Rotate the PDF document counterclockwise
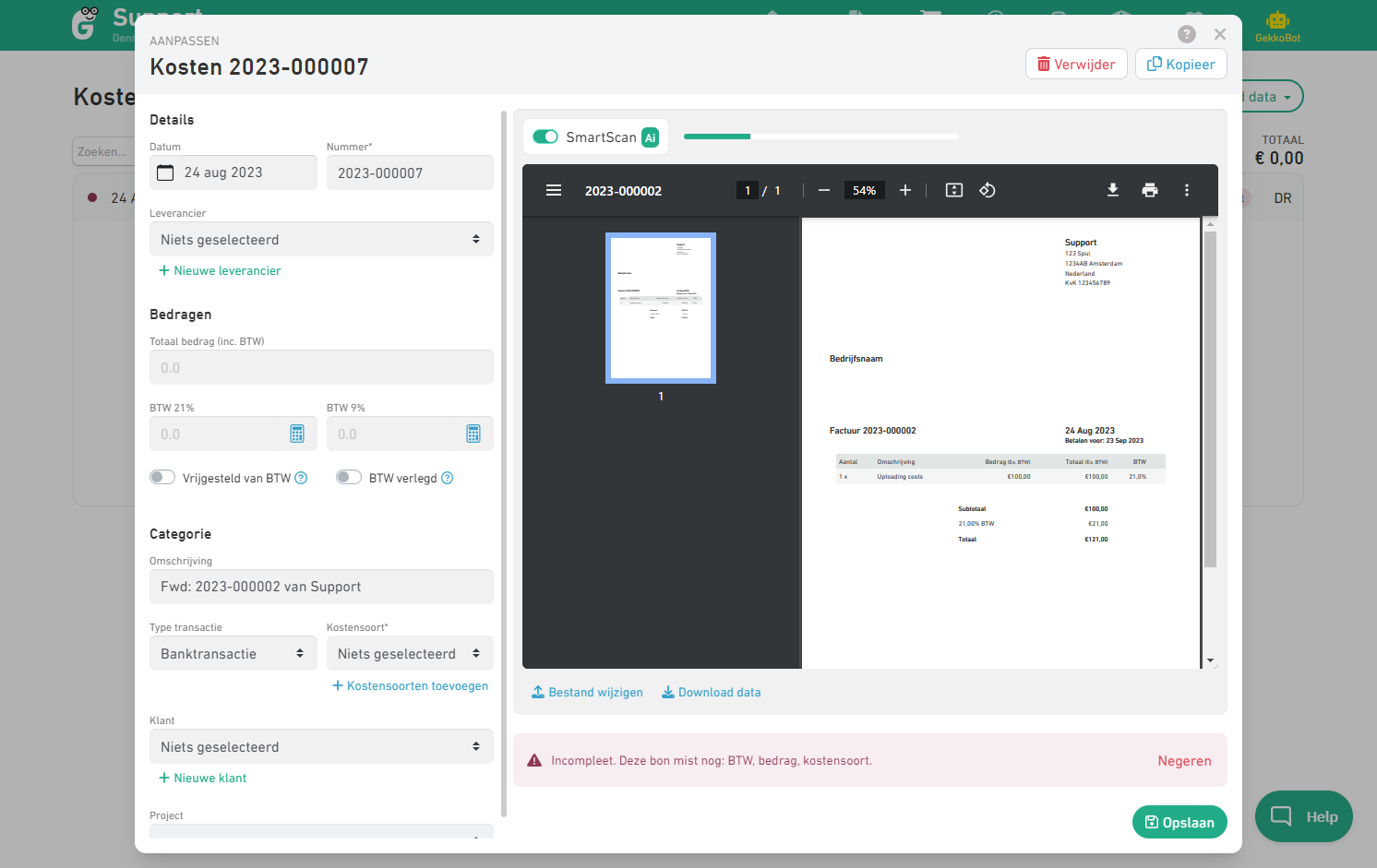 pyautogui.click(x=988, y=190)
